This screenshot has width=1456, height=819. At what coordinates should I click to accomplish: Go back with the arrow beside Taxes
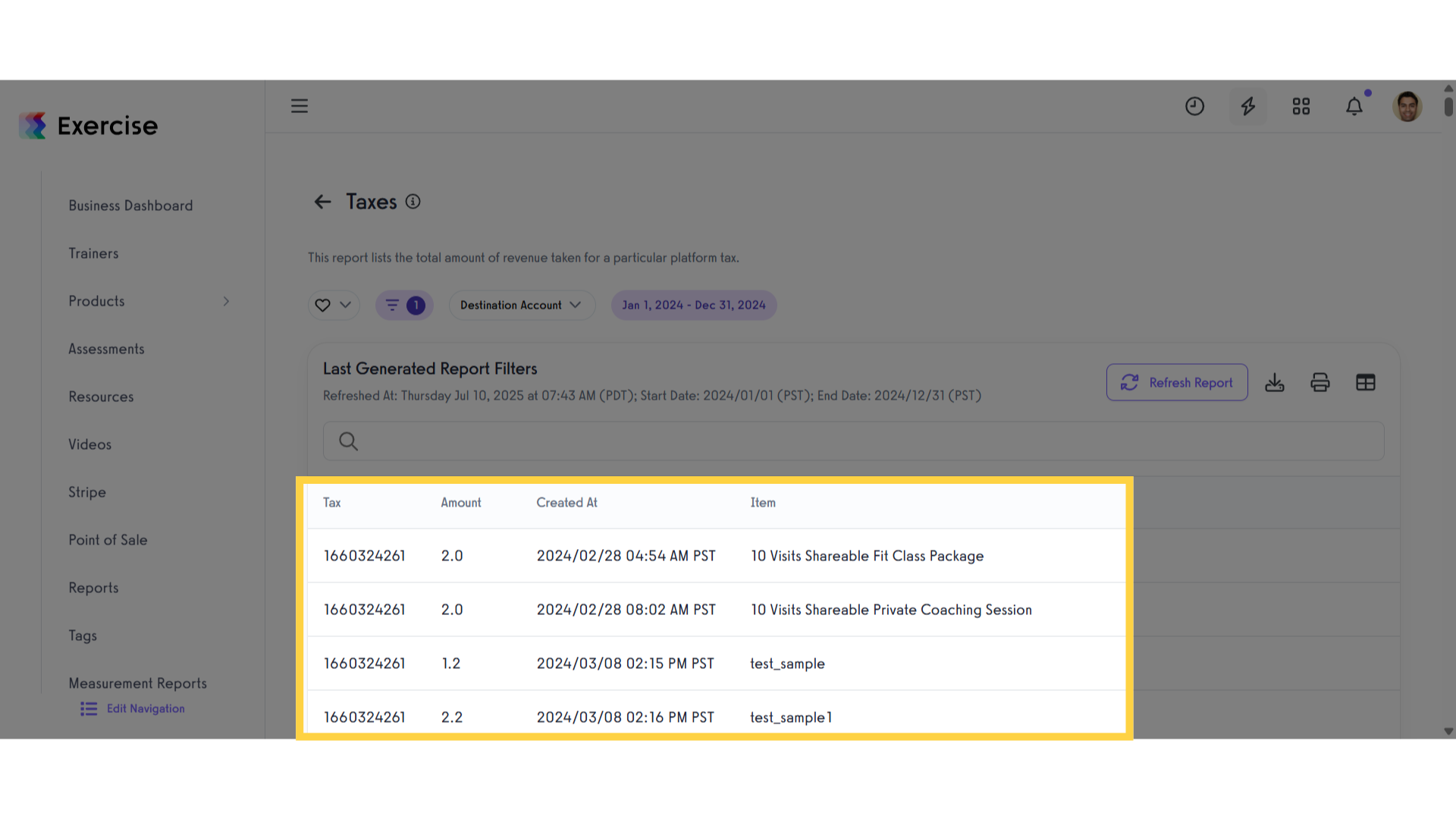[323, 202]
